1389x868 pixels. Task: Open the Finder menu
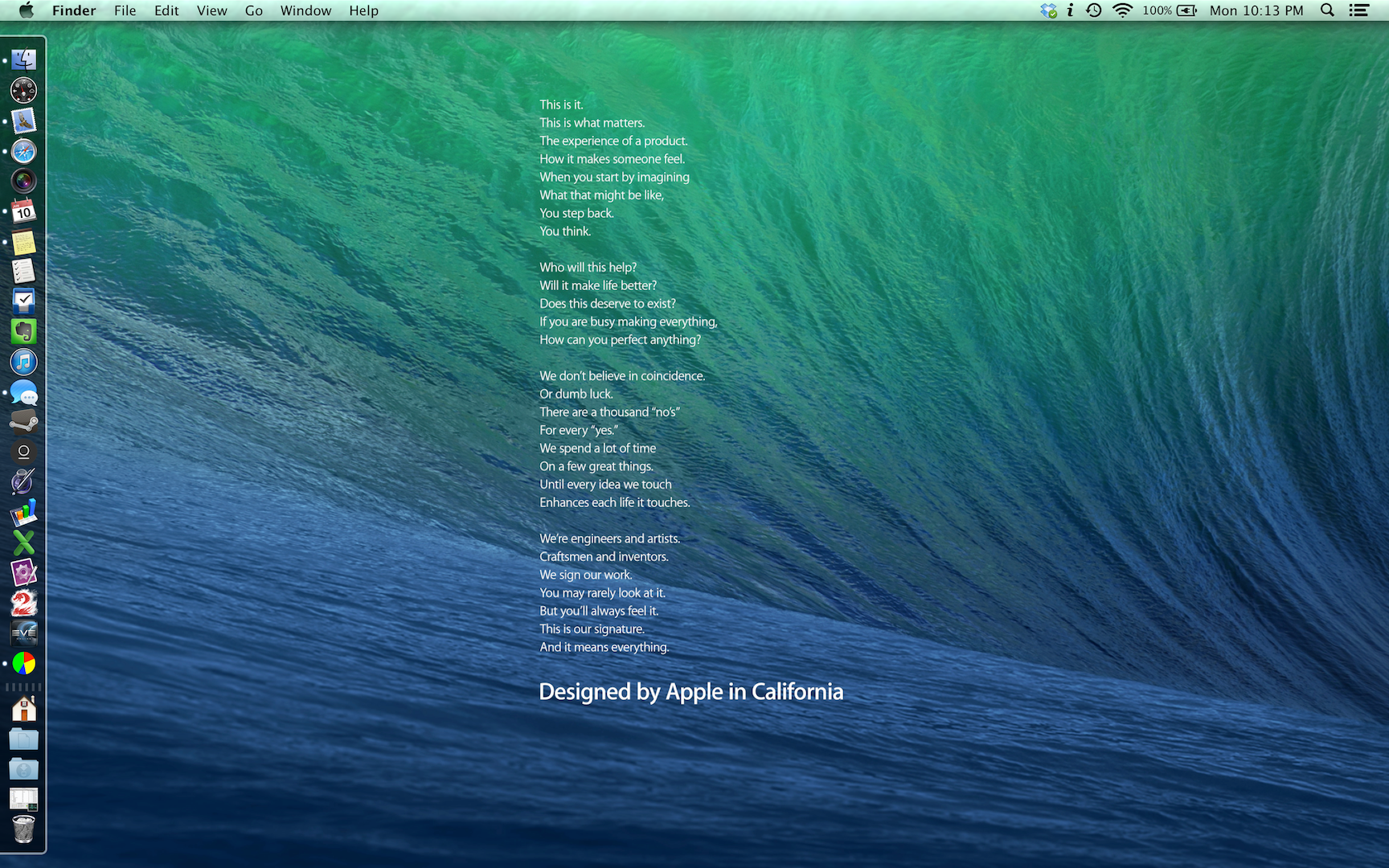[x=74, y=10]
